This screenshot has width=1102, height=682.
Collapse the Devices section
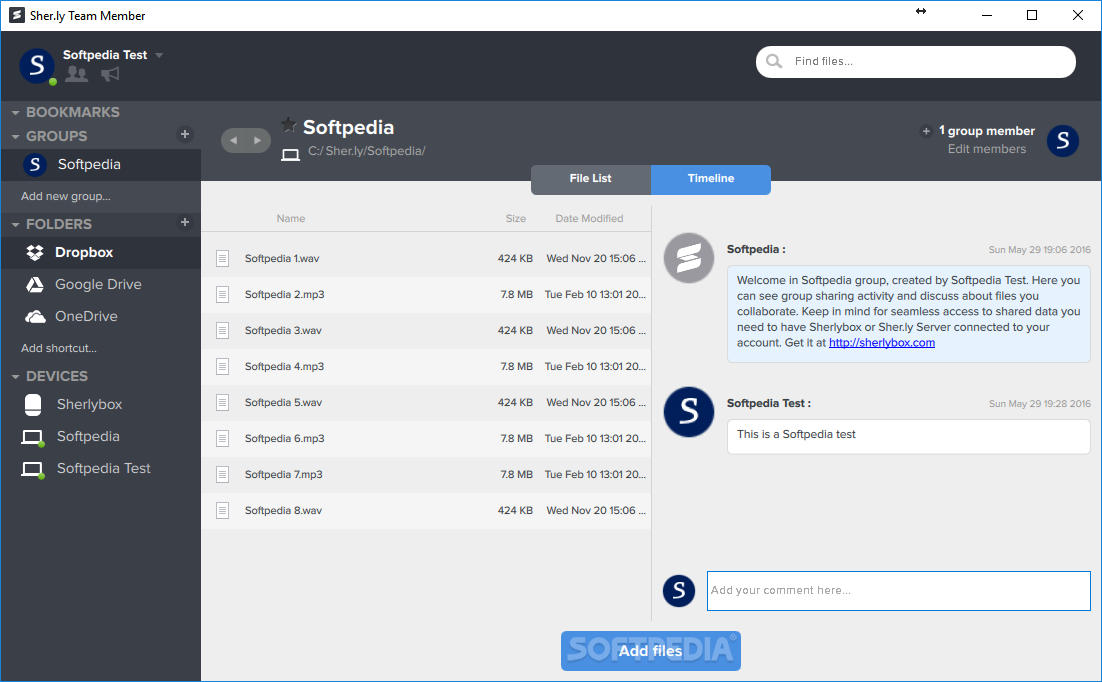click(15, 377)
